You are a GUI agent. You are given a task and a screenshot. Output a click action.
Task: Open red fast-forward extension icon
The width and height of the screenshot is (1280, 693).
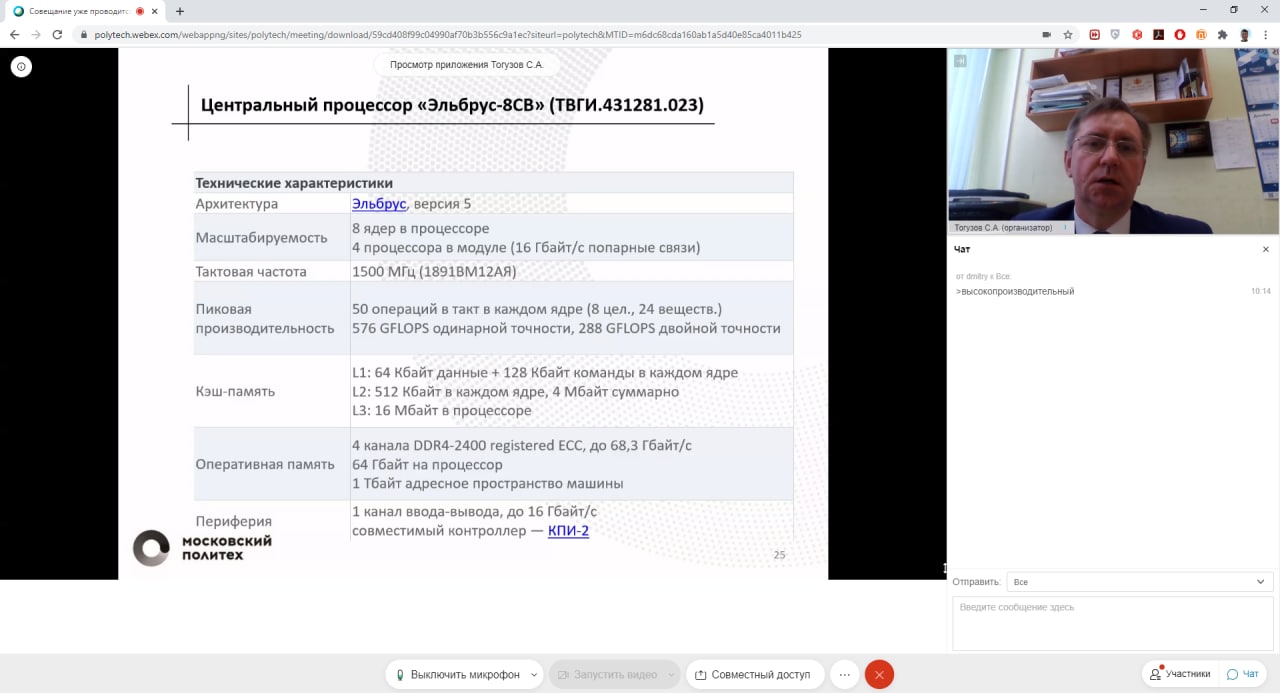(x=1095, y=34)
